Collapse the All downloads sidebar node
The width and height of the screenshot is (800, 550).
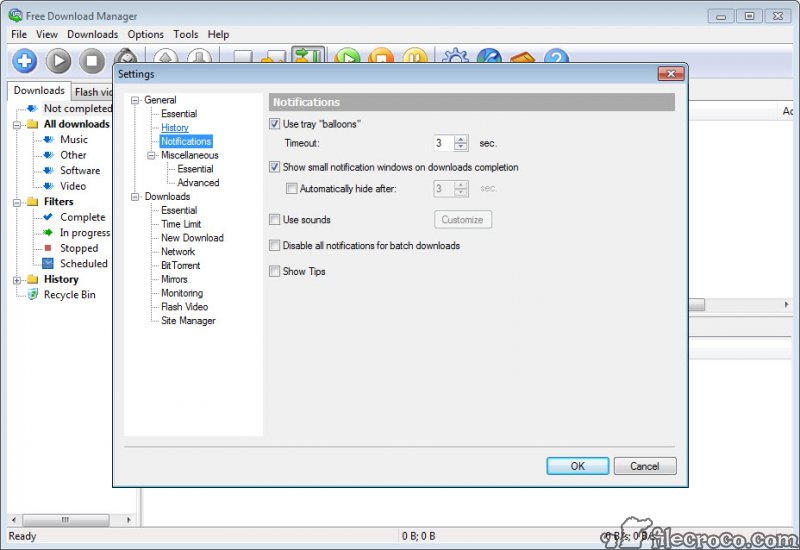(17, 125)
